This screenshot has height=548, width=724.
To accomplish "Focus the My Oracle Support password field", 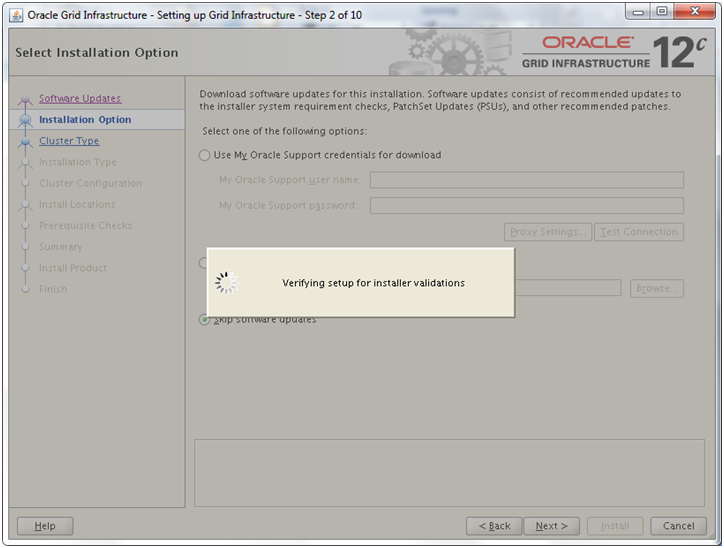I will 527,205.
